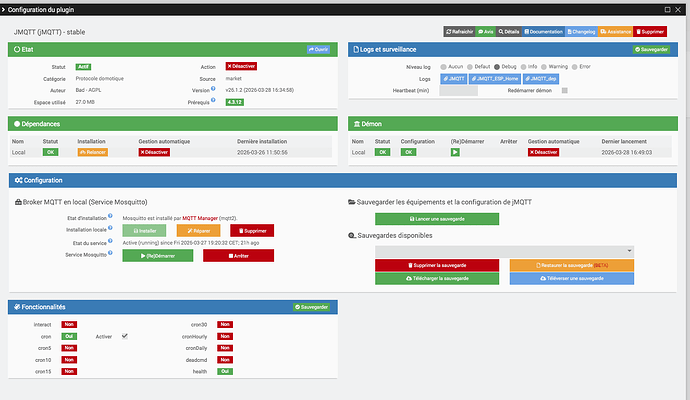Select the Debug log level

pos(497,67)
